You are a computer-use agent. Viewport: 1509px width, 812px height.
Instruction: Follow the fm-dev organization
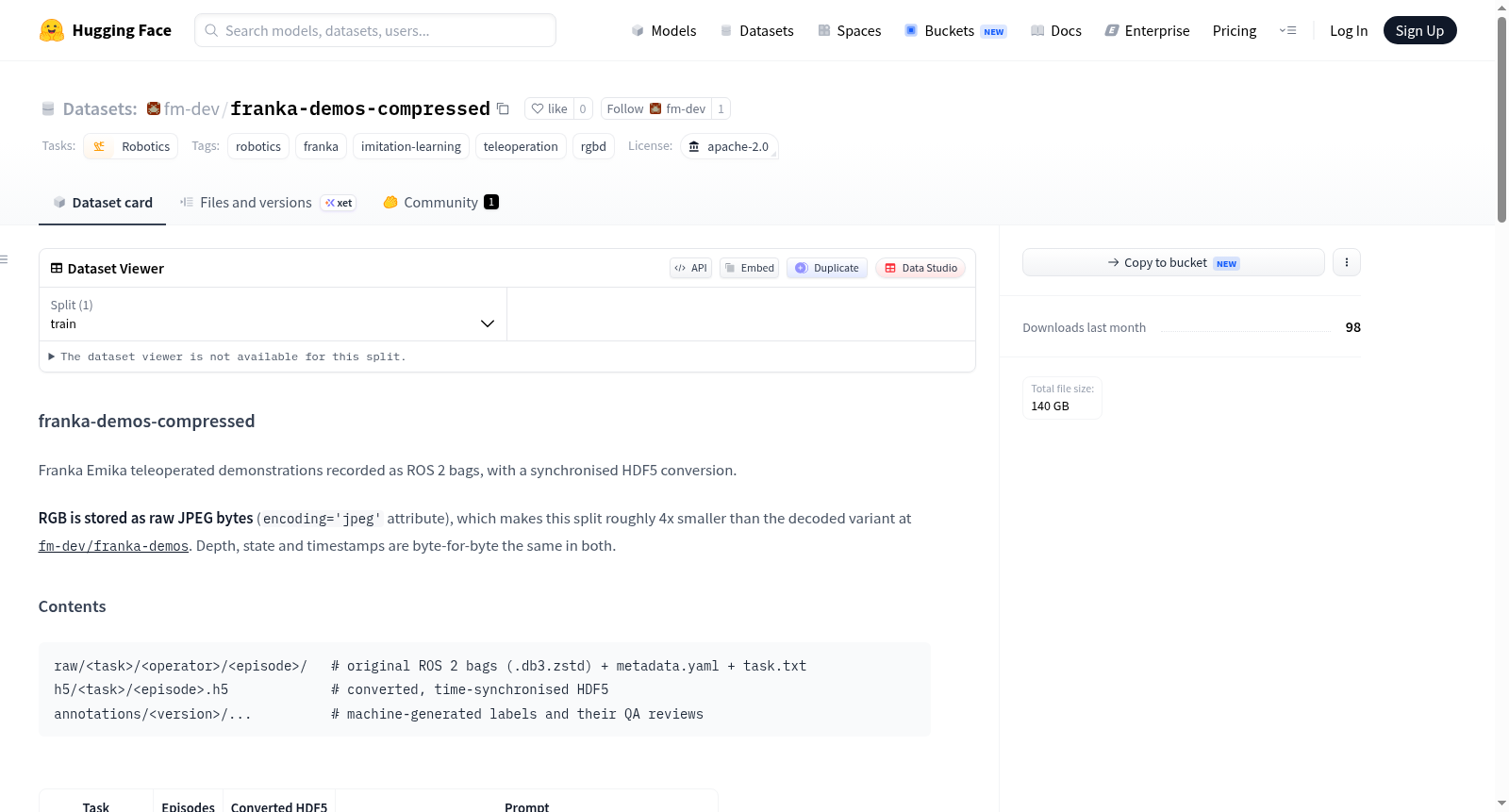point(656,108)
